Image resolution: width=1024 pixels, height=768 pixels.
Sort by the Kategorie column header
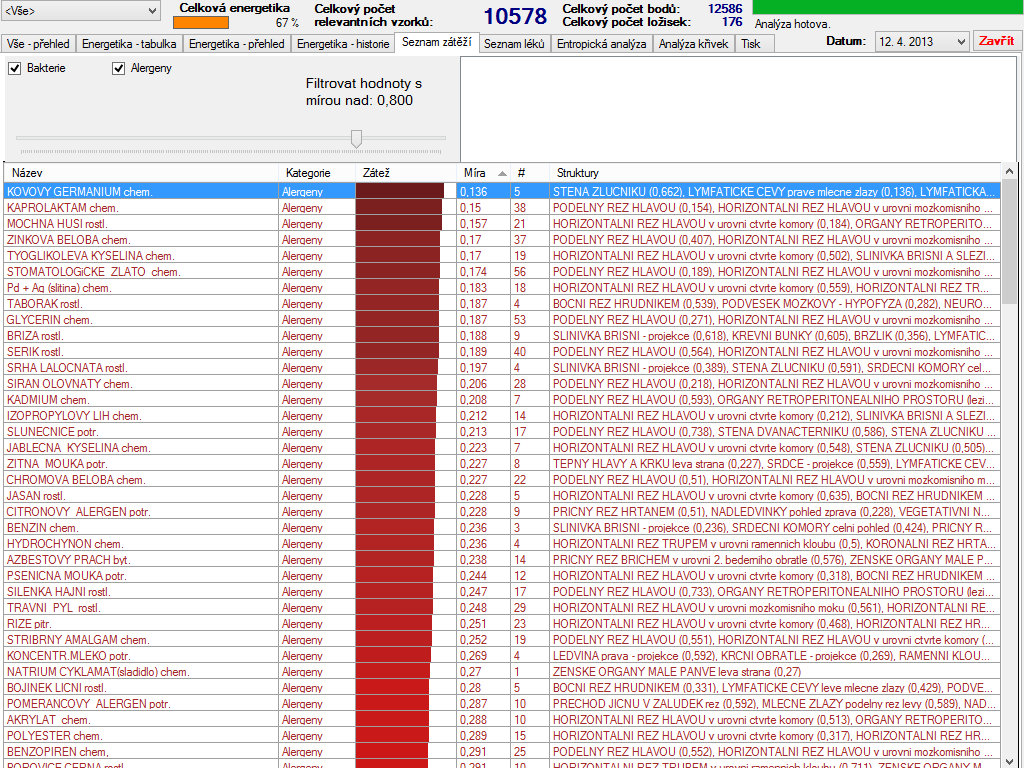click(317, 173)
